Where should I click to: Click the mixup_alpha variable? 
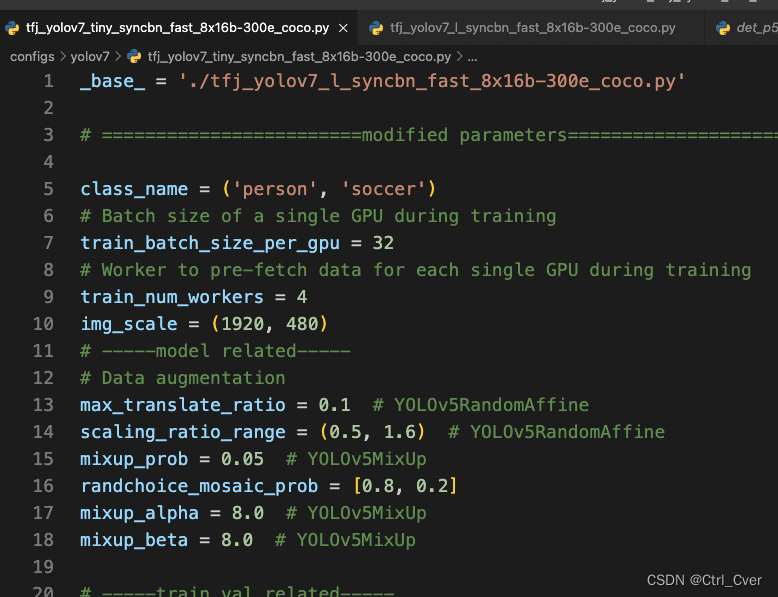139,513
